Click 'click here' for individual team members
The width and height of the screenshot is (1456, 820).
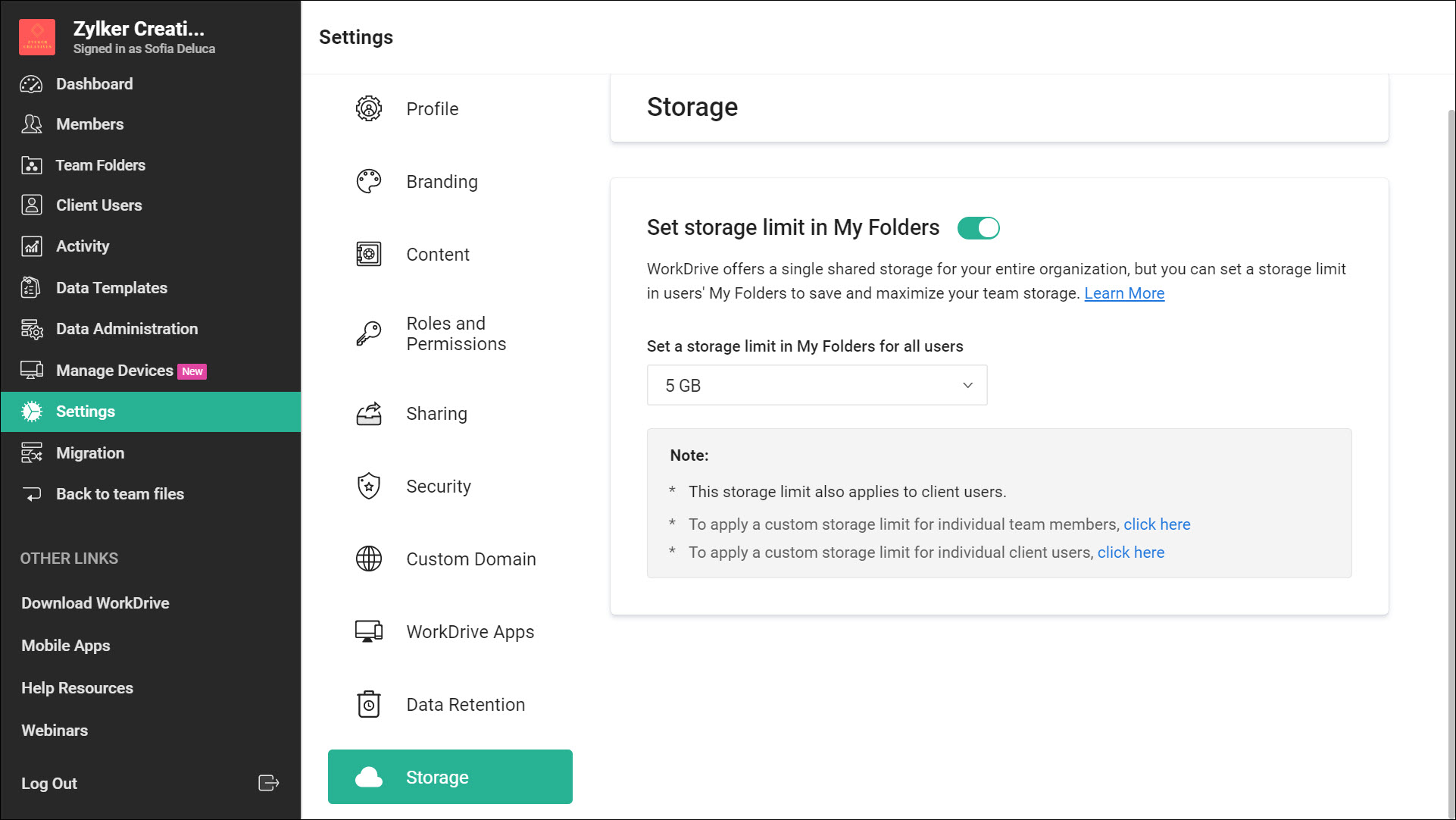(1157, 524)
